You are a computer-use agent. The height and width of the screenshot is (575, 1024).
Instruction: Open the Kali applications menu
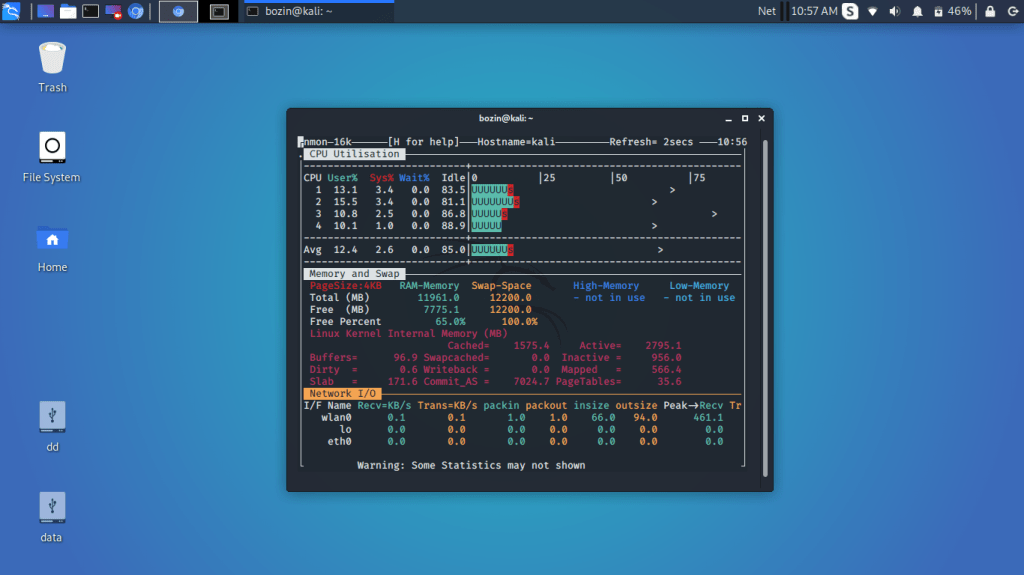point(12,11)
